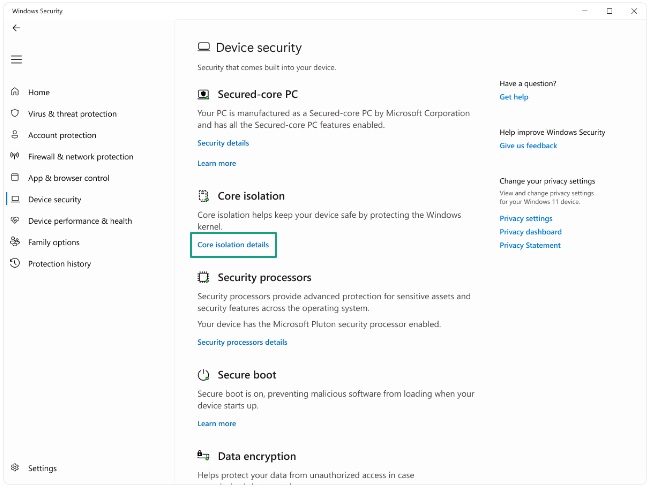Go to Home page
Screen dimensions: 650x489
(x=39, y=92)
